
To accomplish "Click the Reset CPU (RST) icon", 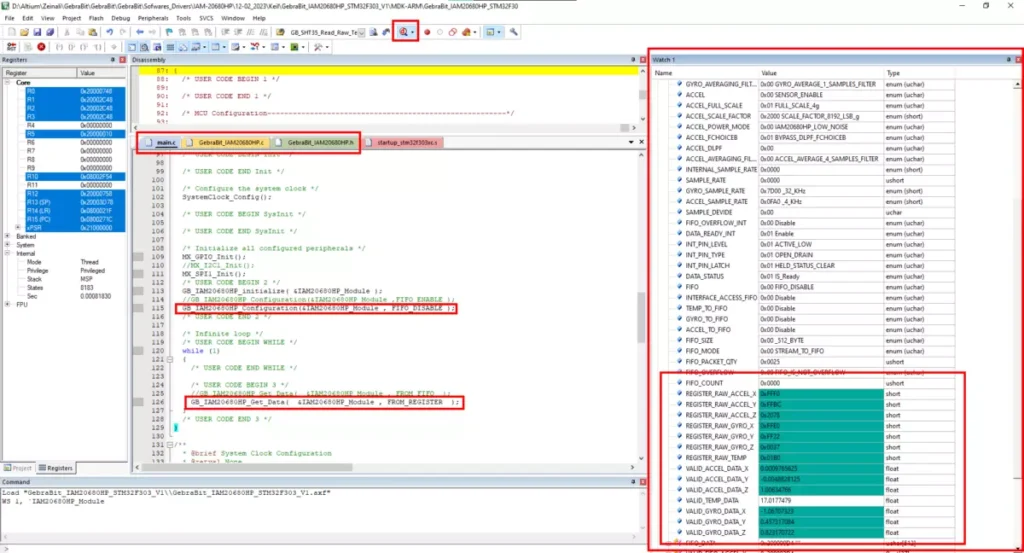I will (x=11, y=47).
